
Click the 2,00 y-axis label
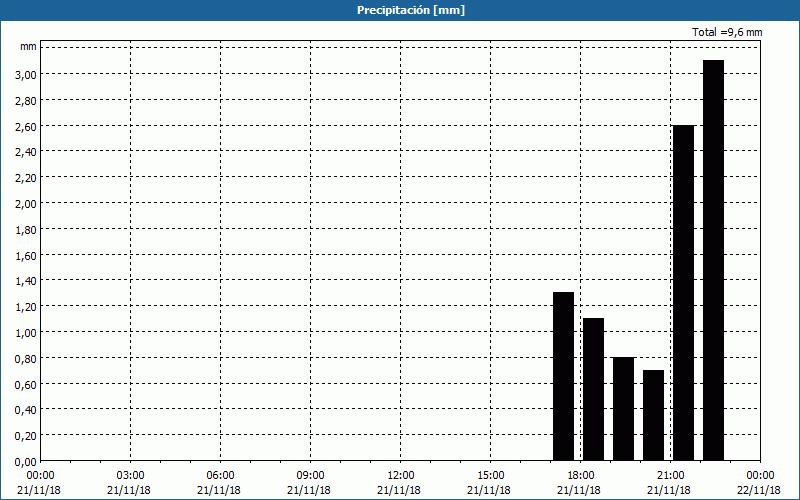pyautogui.click(x=26, y=204)
